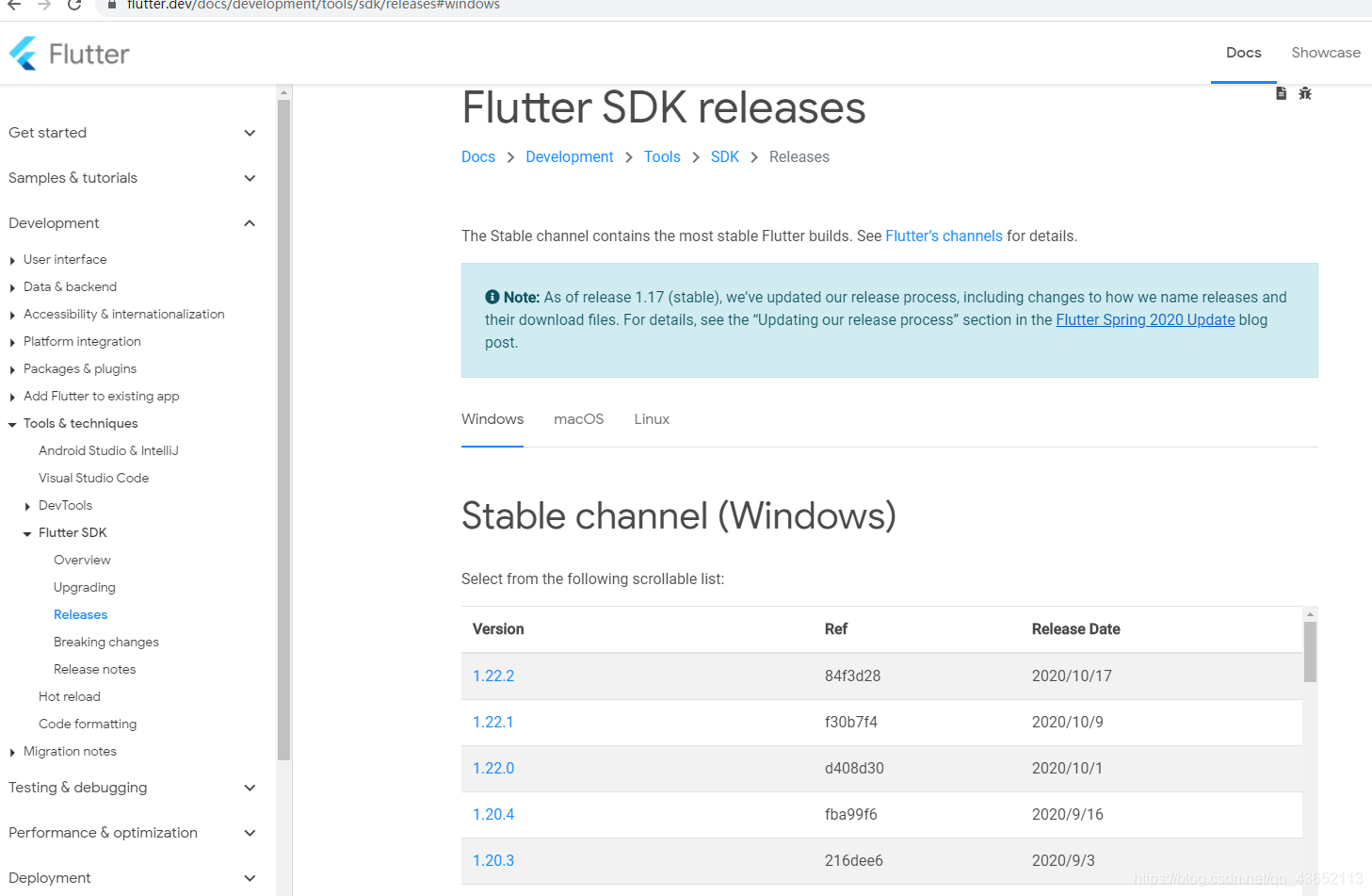Screen dimensions: 1372x896
Task: Open the Flutter's channels link
Action: tap(944, 236)
